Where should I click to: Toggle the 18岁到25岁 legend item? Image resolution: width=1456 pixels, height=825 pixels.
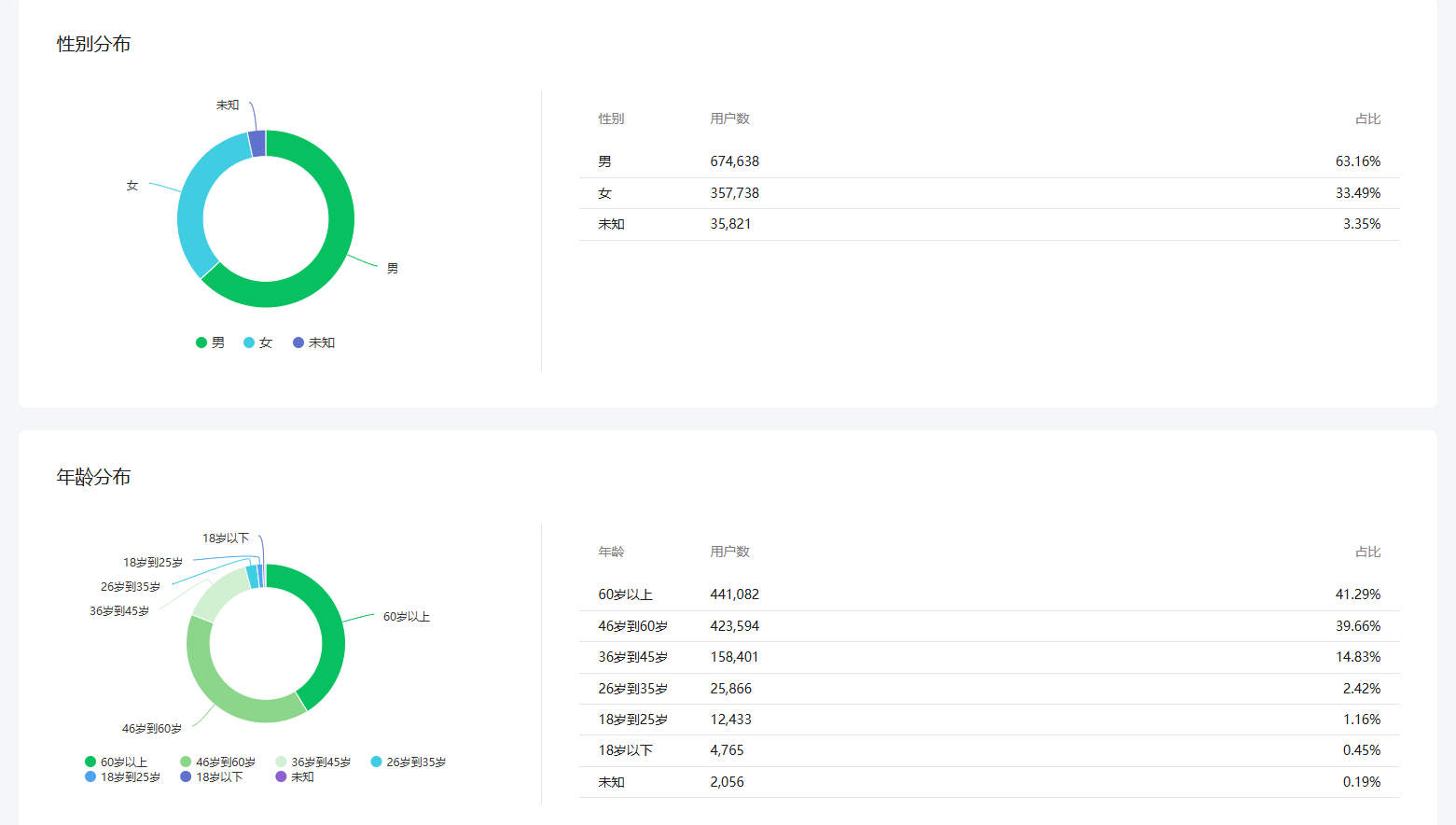pos(123,776)
